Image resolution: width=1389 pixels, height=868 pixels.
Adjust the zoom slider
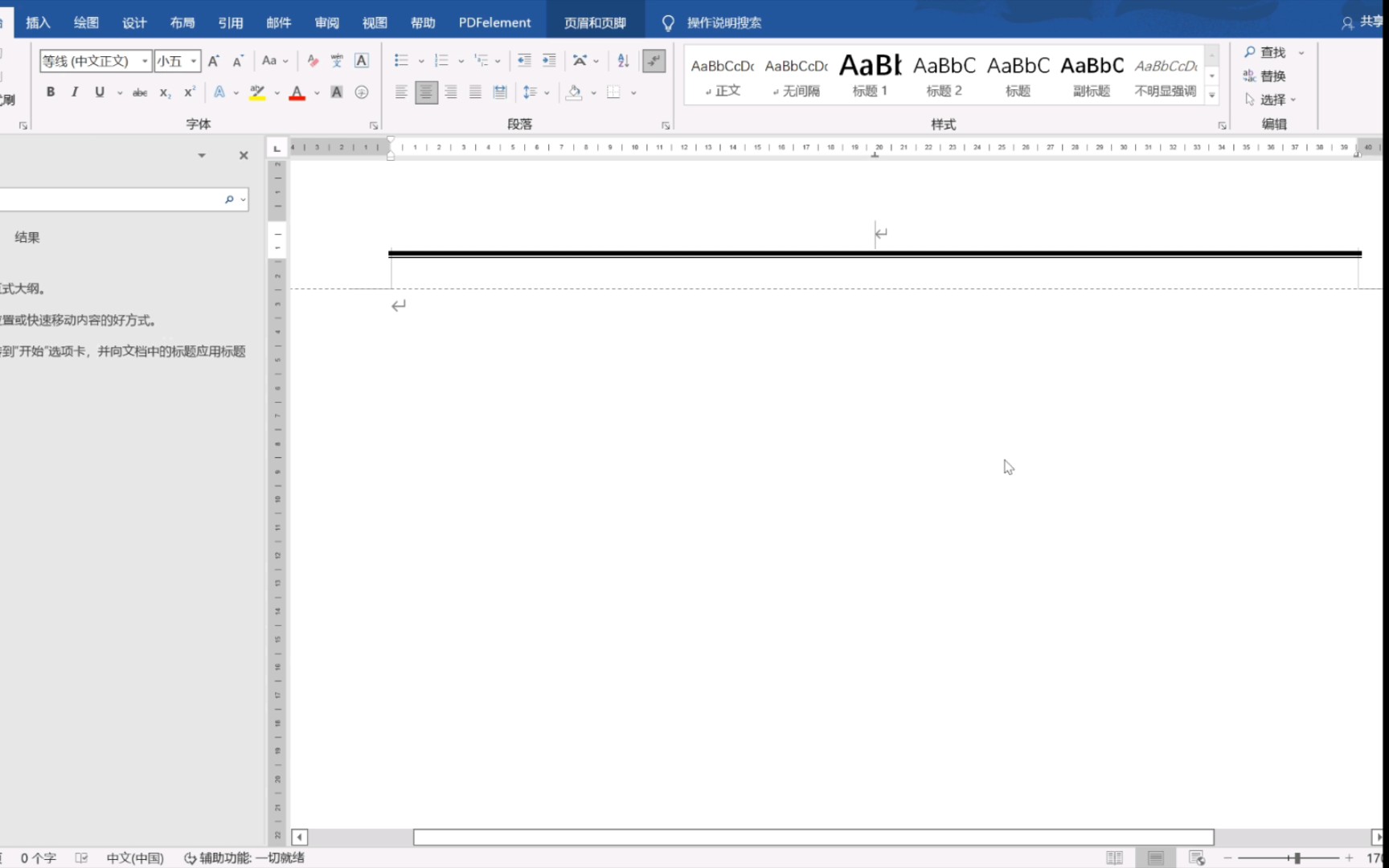click(x=1297, y=858)
